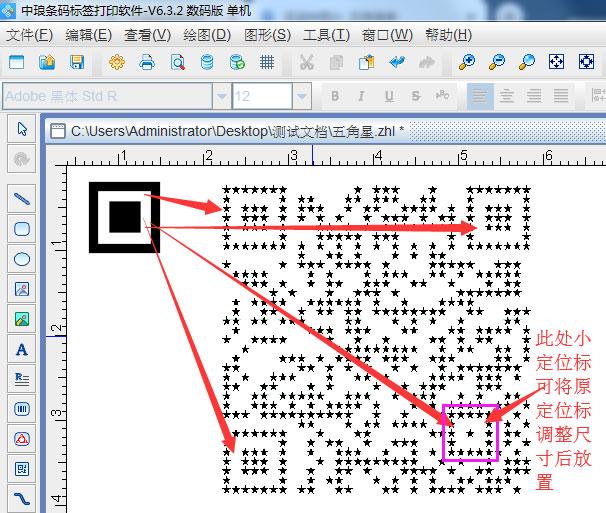606x513 pixels.
Task: Click the gray redo arrow
Action: click(x=427, y=62)
